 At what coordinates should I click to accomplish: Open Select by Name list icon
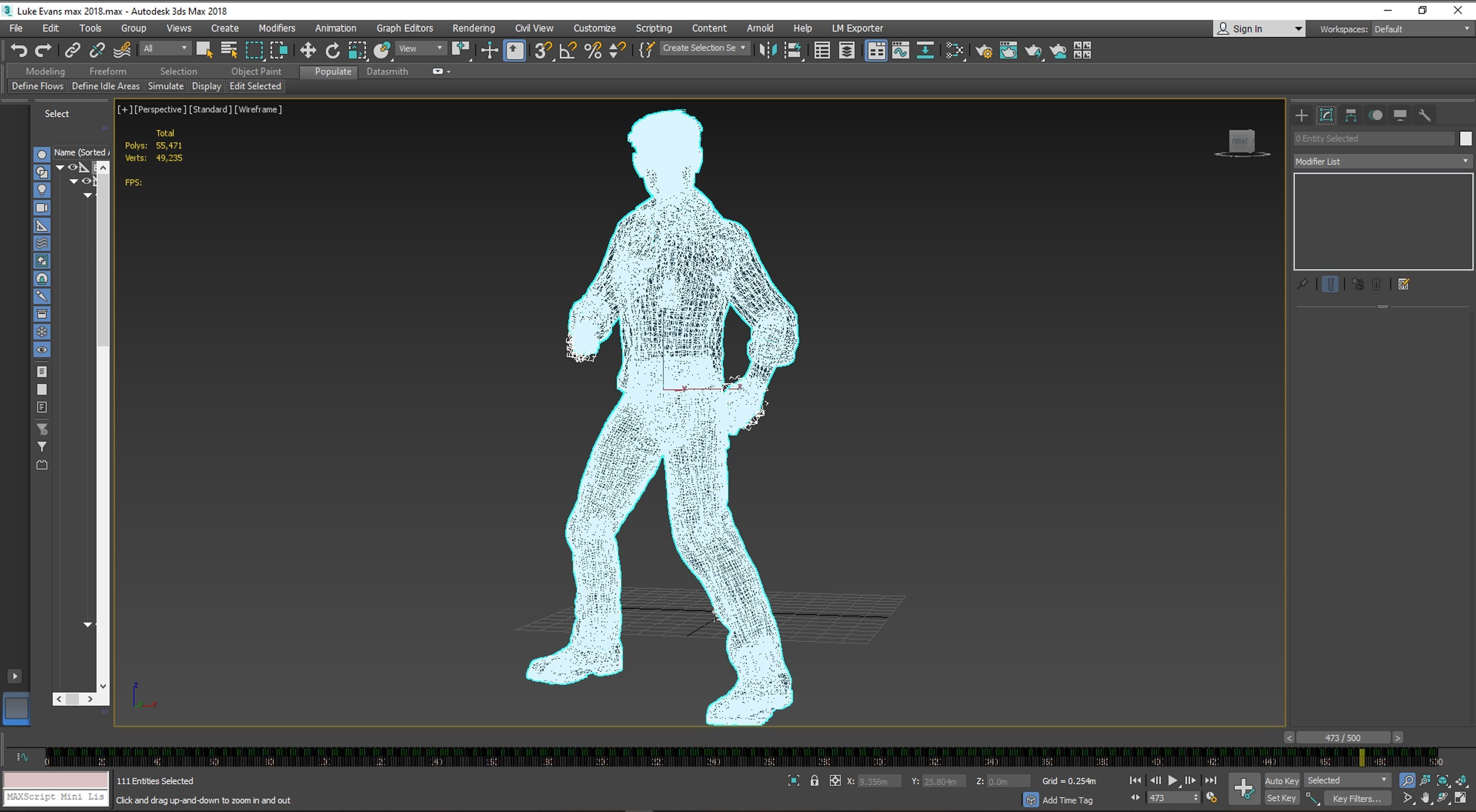[229, 50]
